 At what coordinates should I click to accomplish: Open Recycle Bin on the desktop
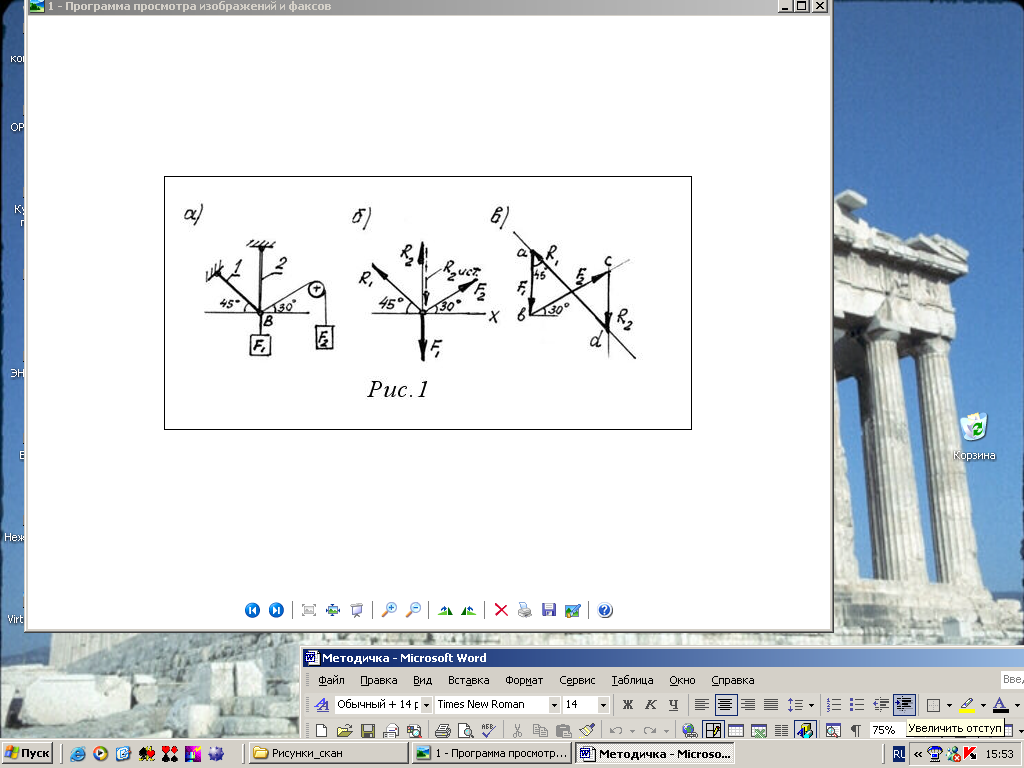tap(974, 436)
